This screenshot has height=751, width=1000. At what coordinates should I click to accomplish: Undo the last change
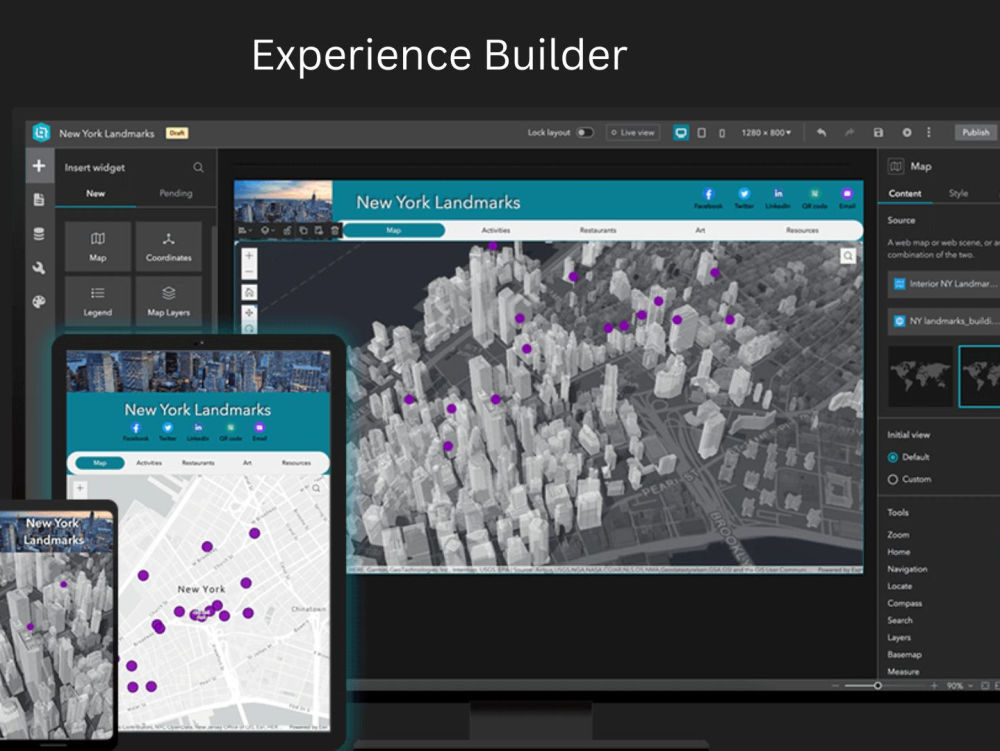pos(821,133)
